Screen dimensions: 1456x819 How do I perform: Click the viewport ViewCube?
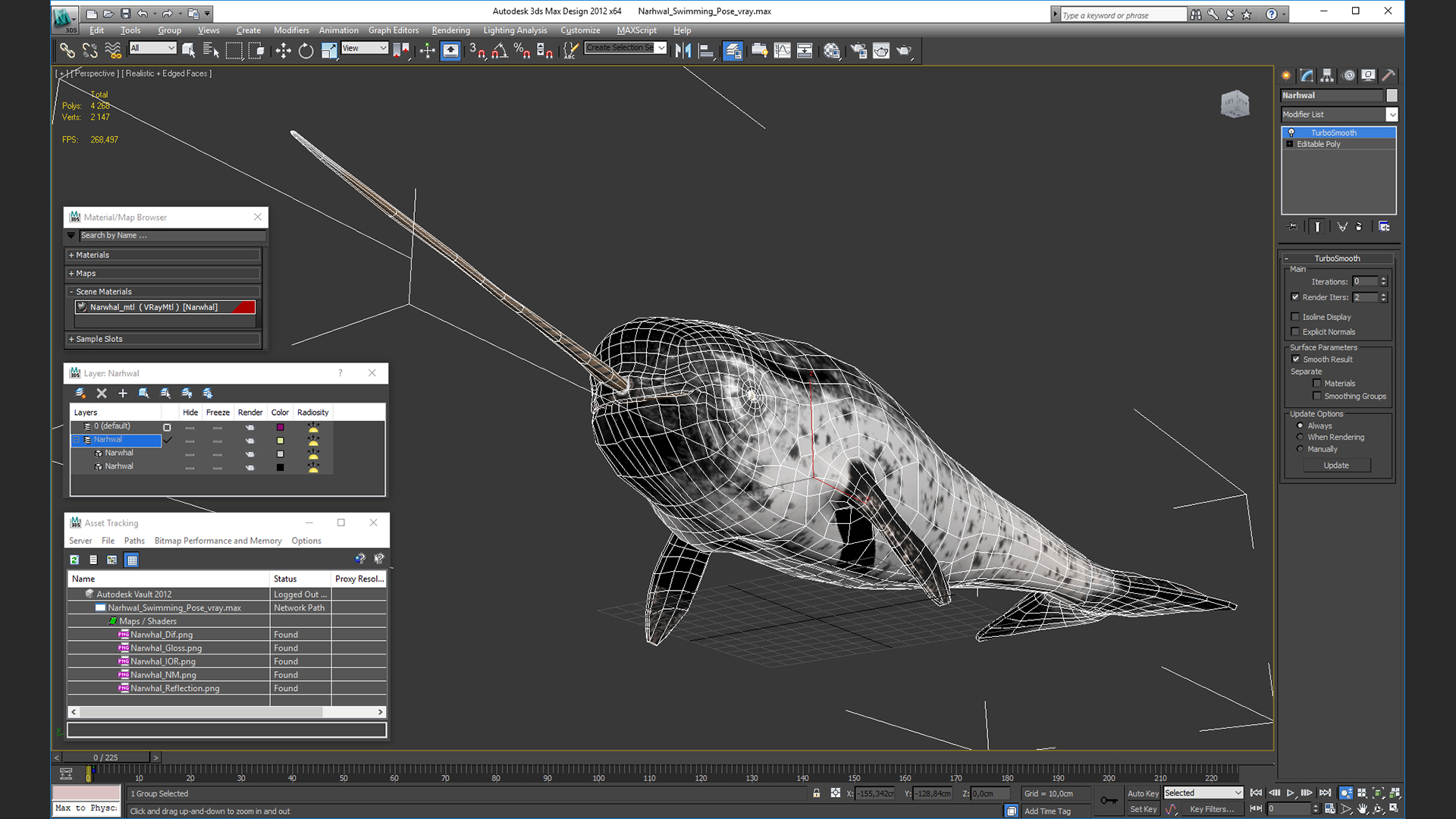pyautogui.click(x=1235, y=104)
